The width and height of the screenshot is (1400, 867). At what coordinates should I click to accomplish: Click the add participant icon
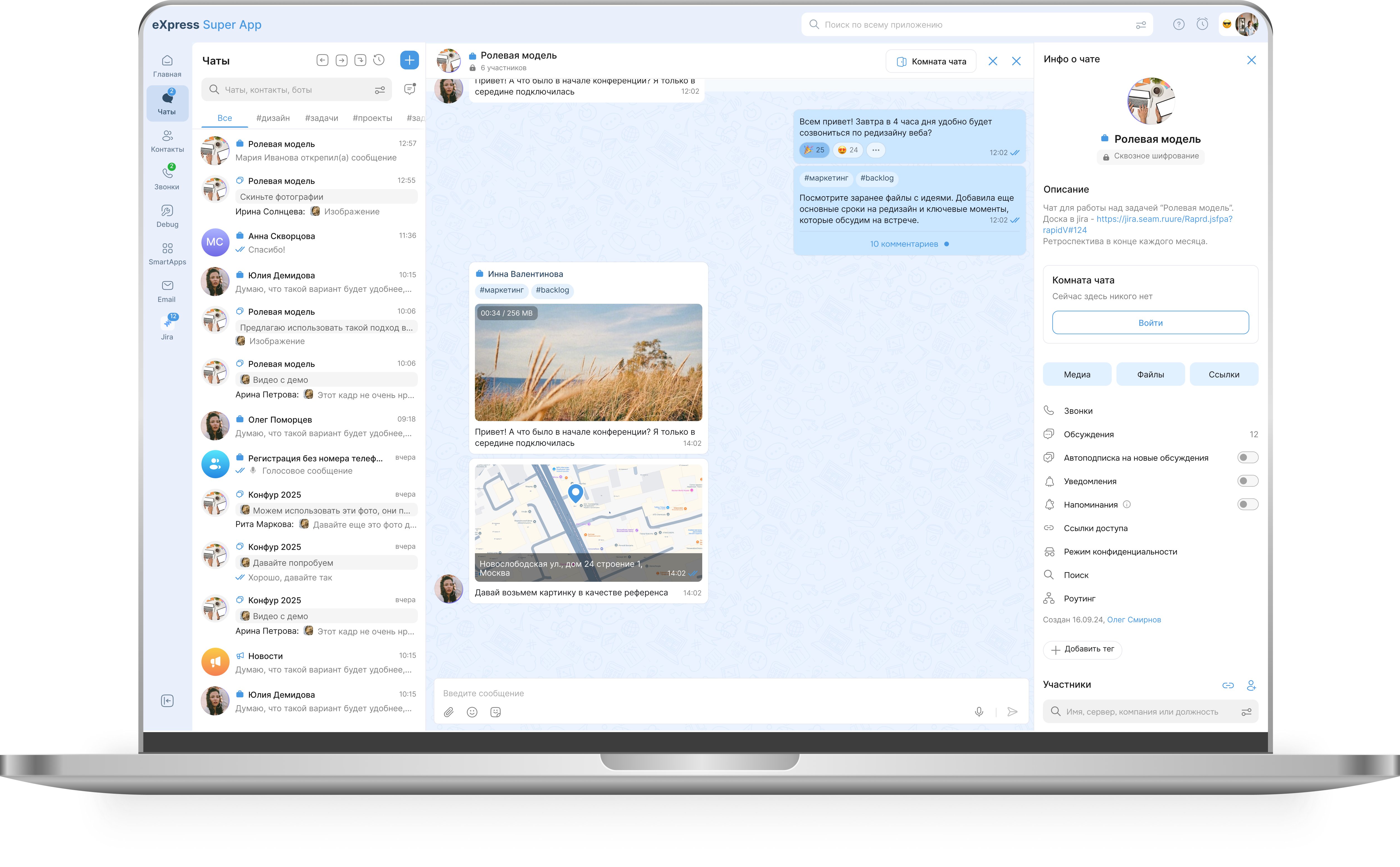1251,685
